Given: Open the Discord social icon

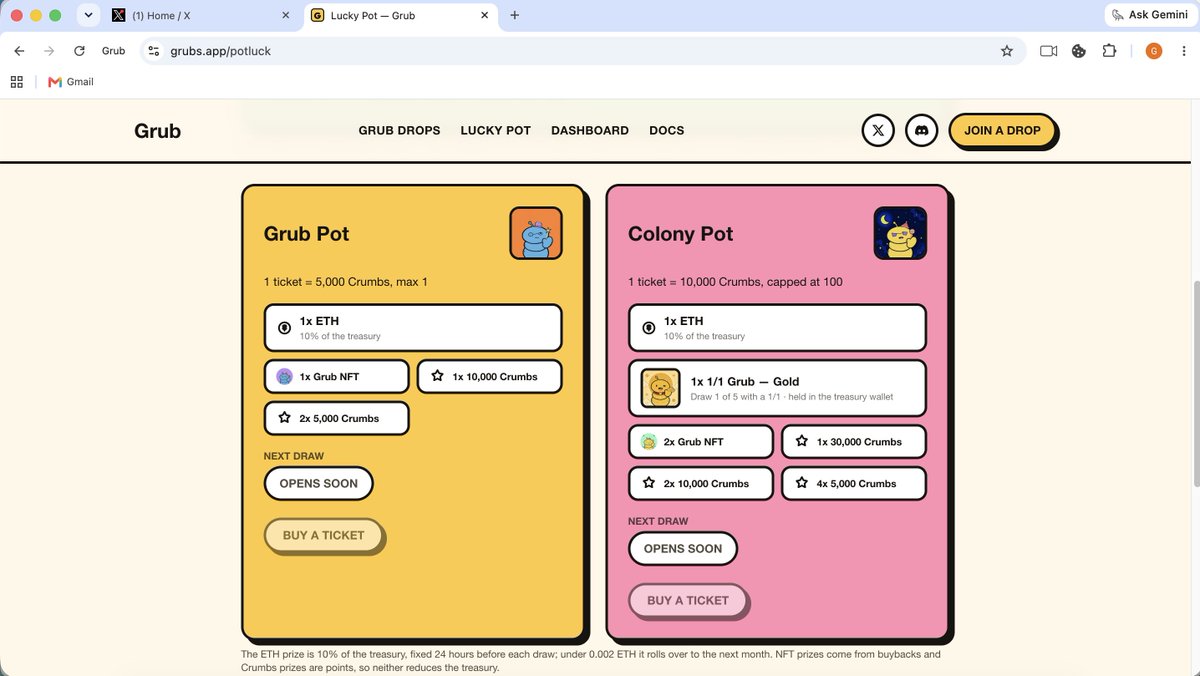Looking at the screenshot, I should click(x=922, y=130).
